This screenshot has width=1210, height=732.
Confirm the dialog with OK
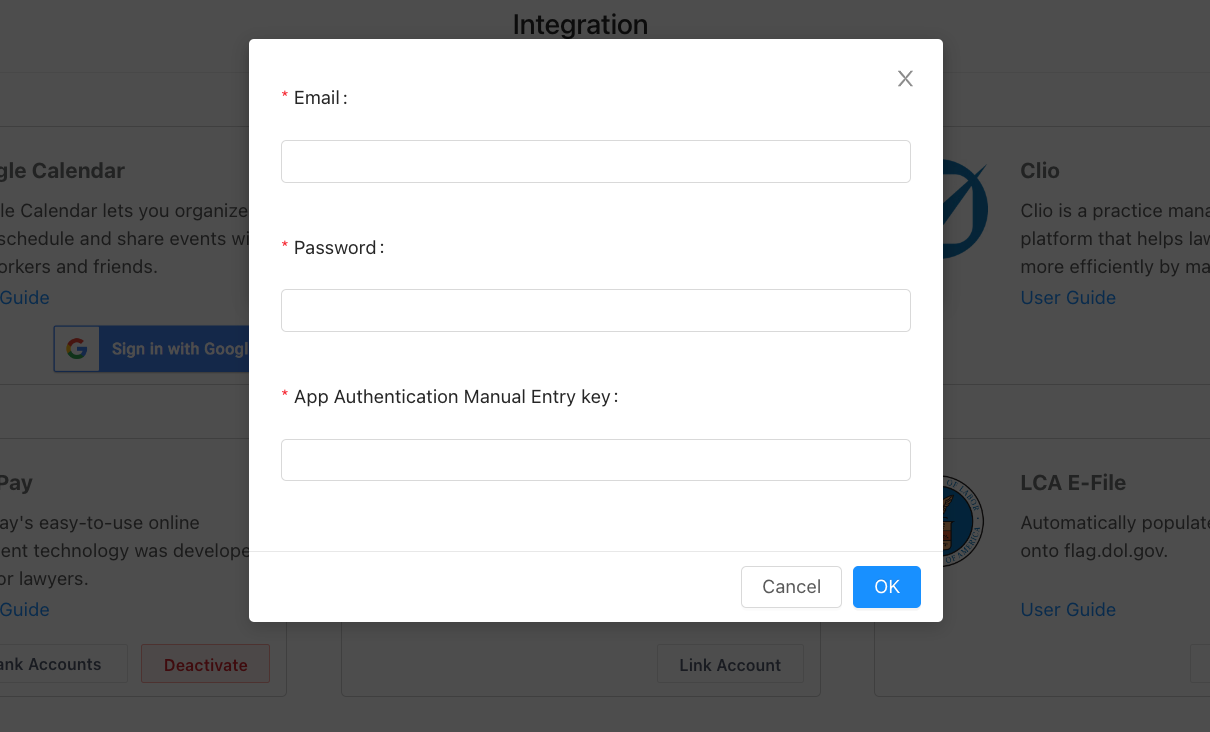pyautogui.click(x=887, y=587)
